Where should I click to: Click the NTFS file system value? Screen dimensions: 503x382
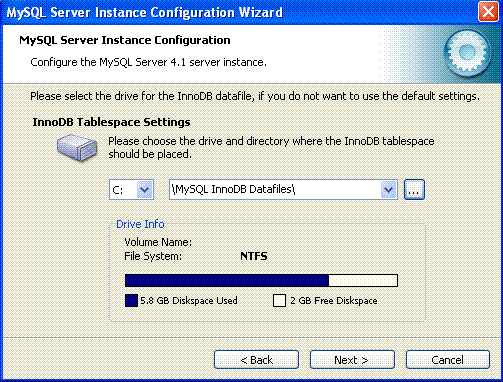(254, 256)
